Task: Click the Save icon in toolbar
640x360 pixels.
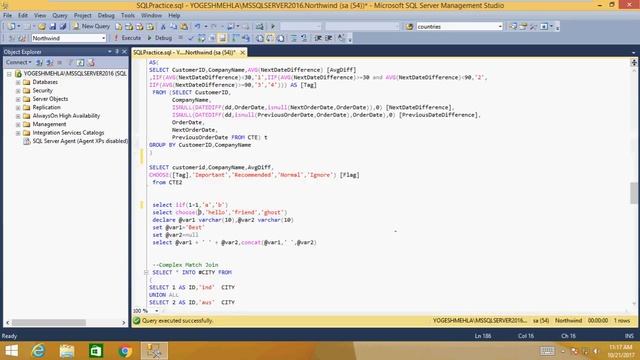Action: (53, 27)
